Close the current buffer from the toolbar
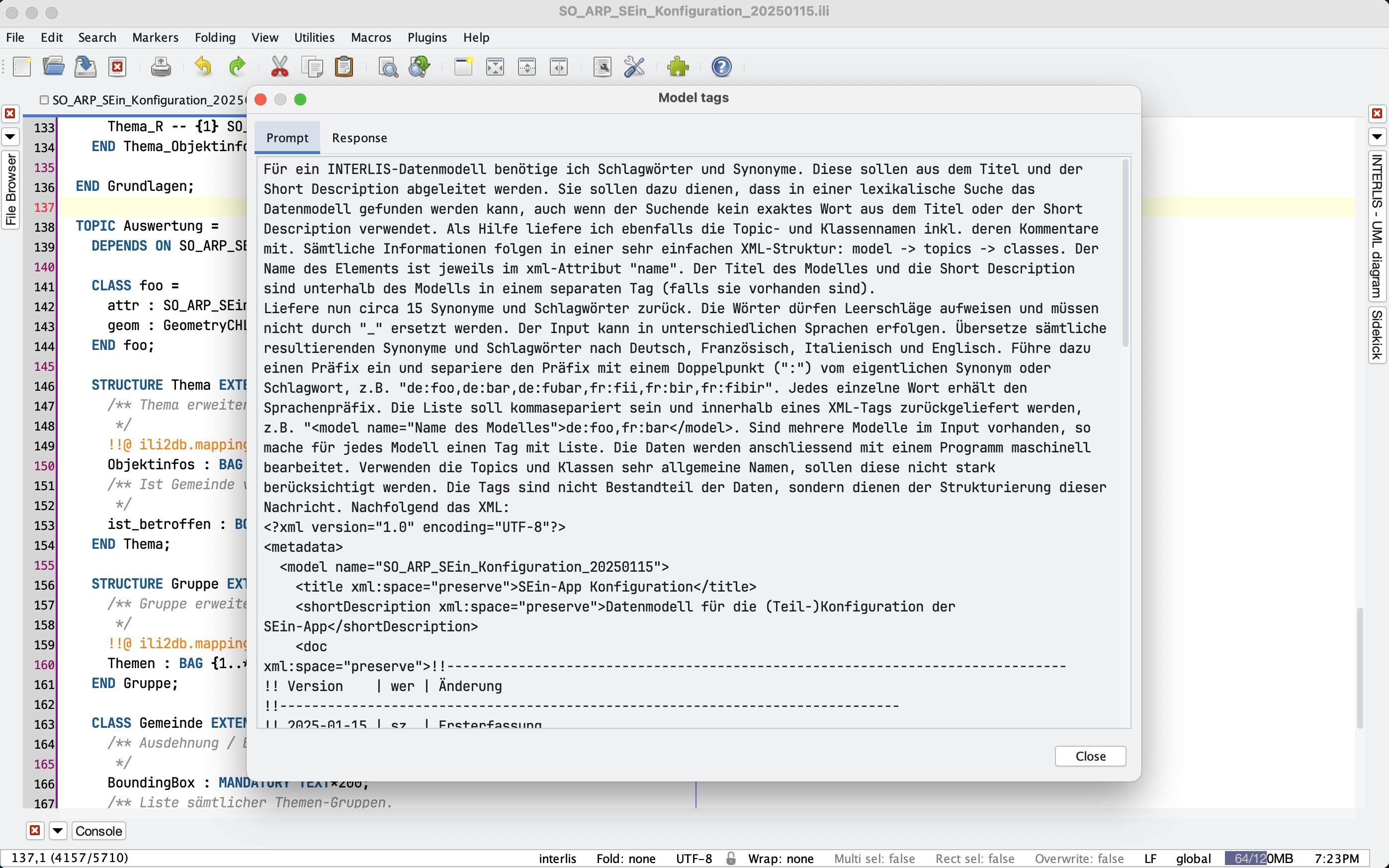Screen dimensions: 1389x868 [x=118, y=67]
